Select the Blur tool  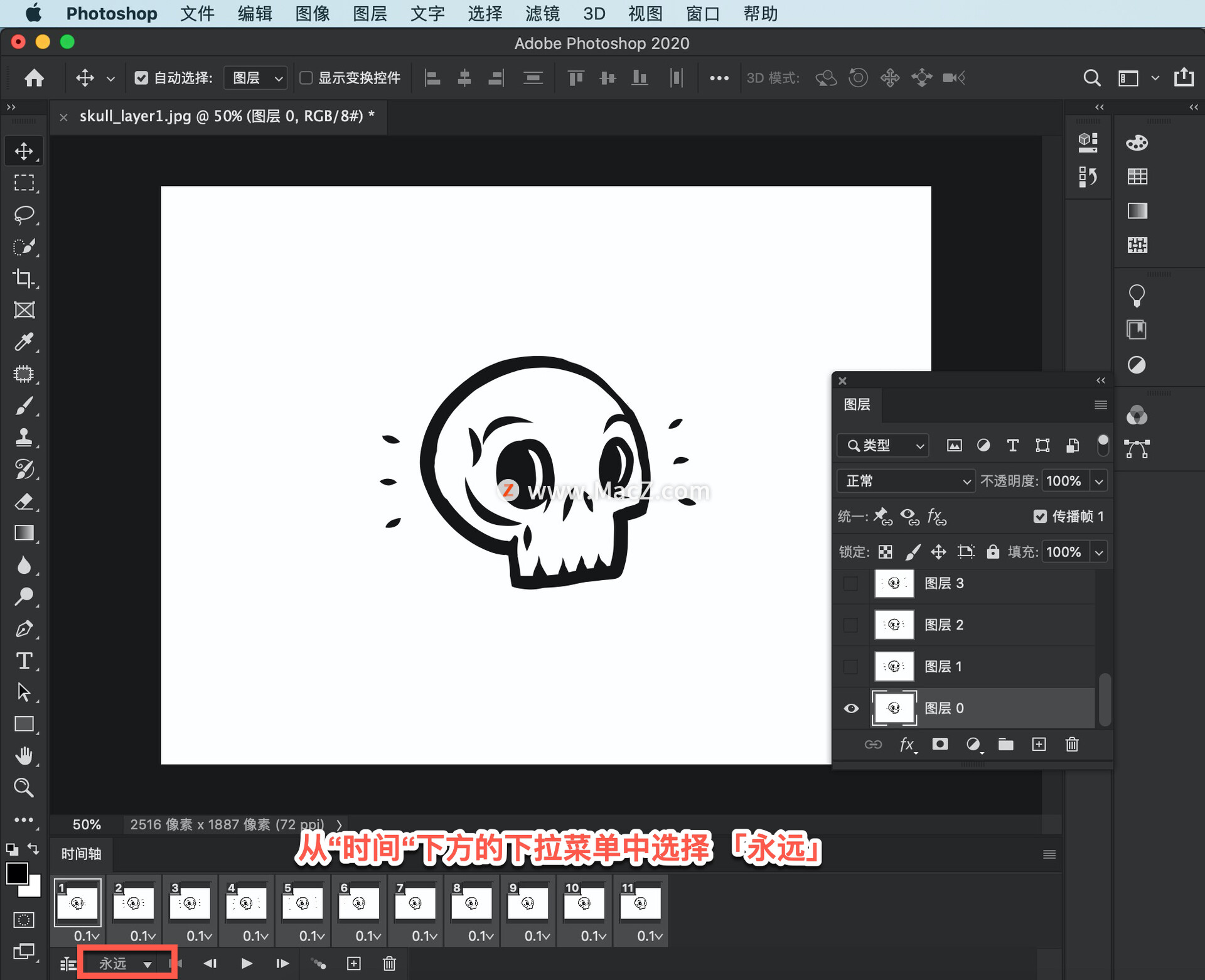click(x=24, y=565)
